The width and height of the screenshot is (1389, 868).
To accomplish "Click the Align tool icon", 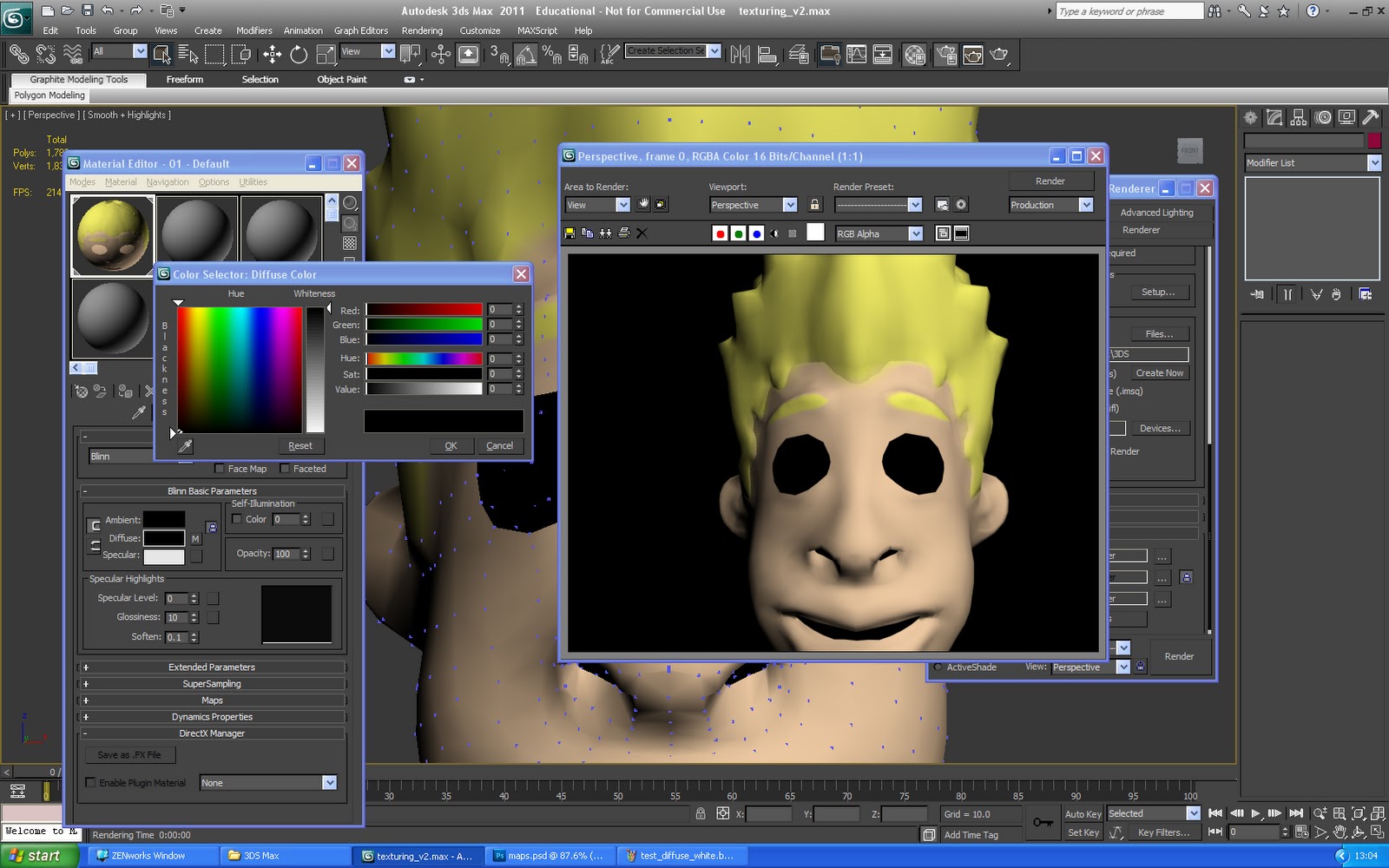I will pyautogui.click(x=767, y=55).
